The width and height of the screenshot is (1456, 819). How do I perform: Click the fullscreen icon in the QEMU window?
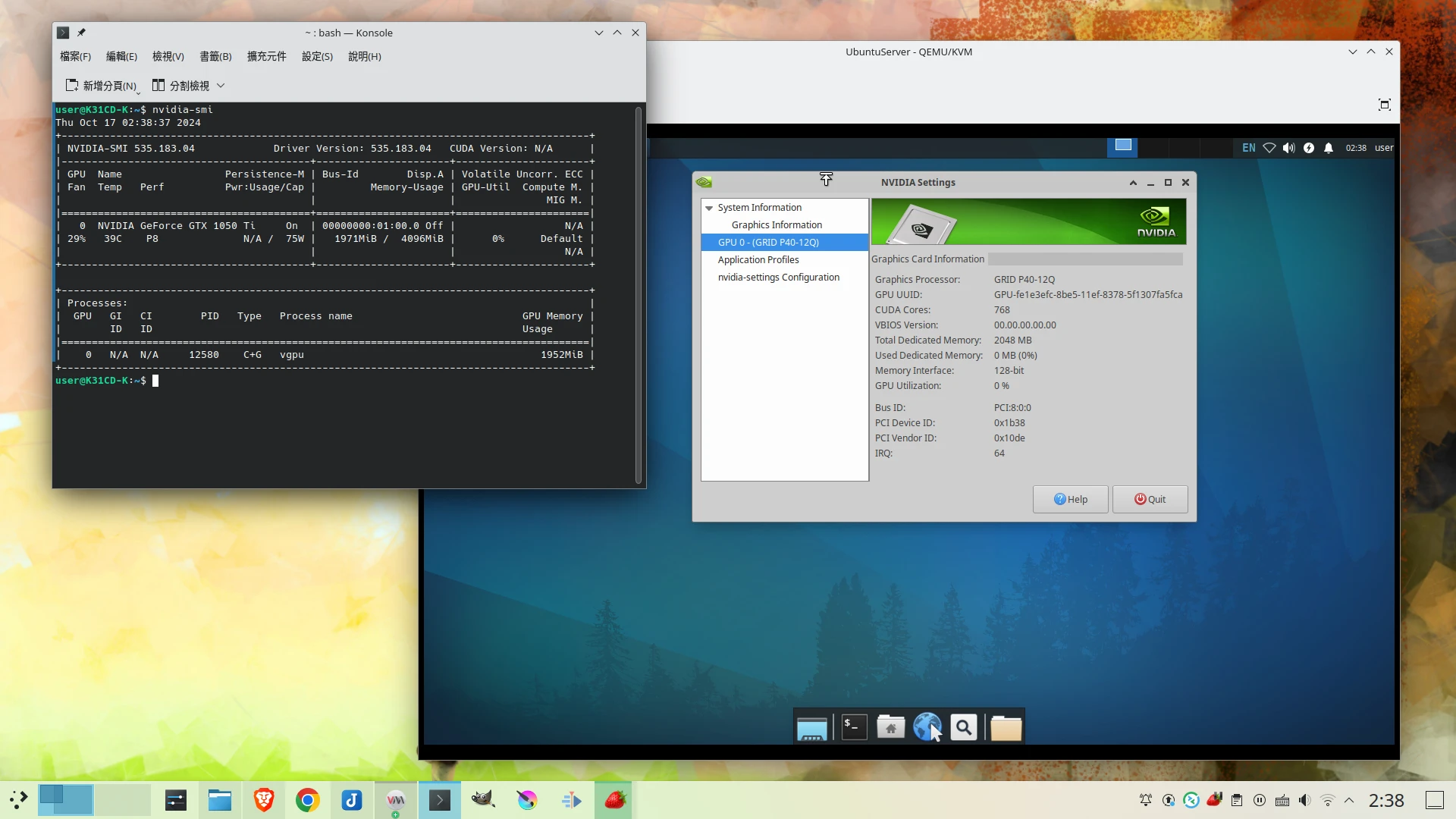tap(1384, 105)
